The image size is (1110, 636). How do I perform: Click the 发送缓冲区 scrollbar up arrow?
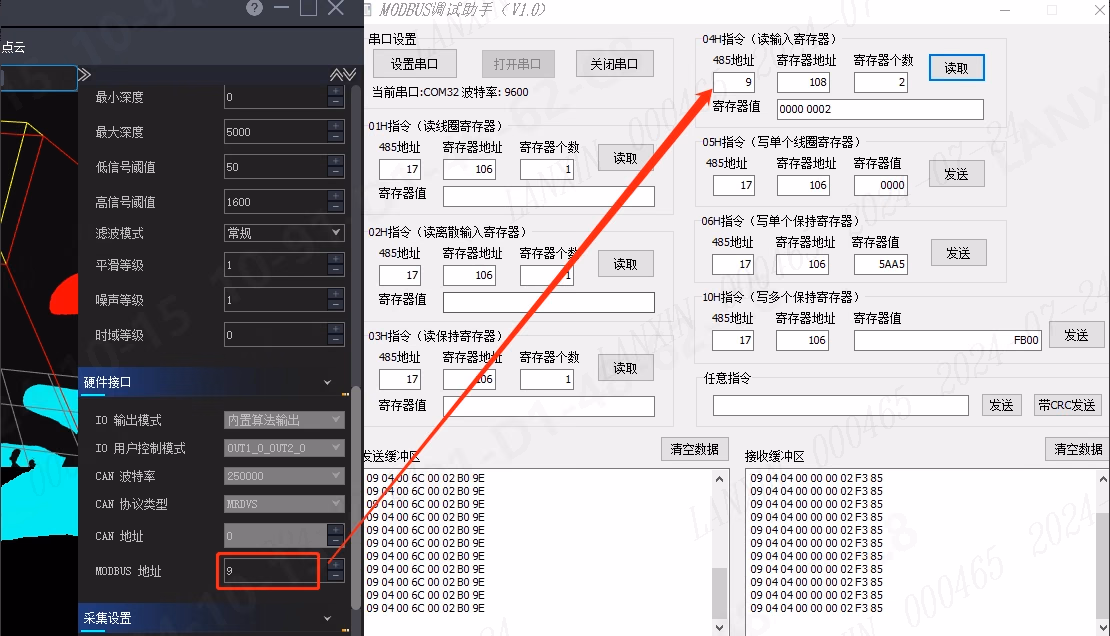pos(719,479)
